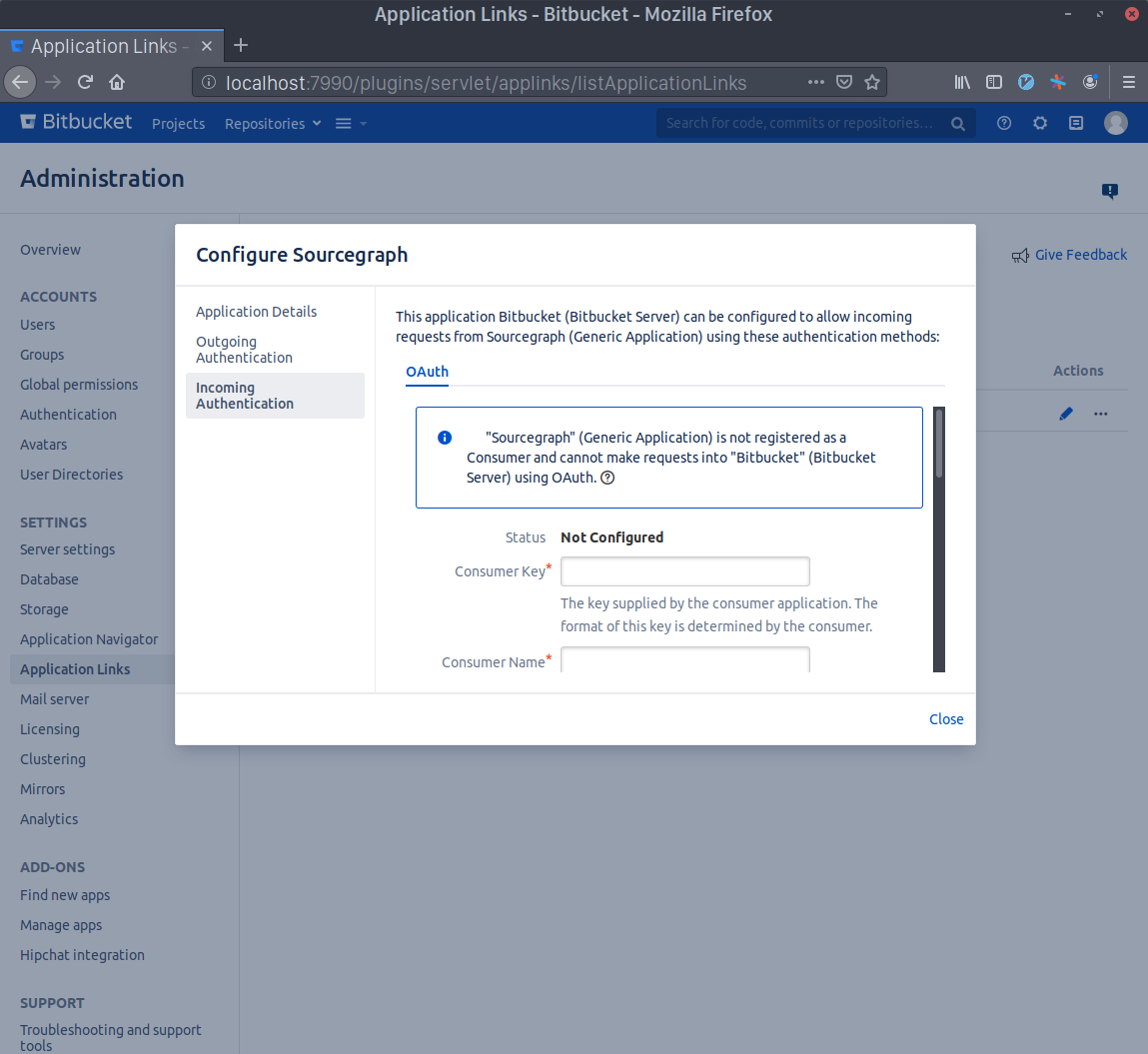The width and height of the screenshot is (1148, 1054).
Task: Bookmark this page with the star icon
Action: (x=872, y=82)
